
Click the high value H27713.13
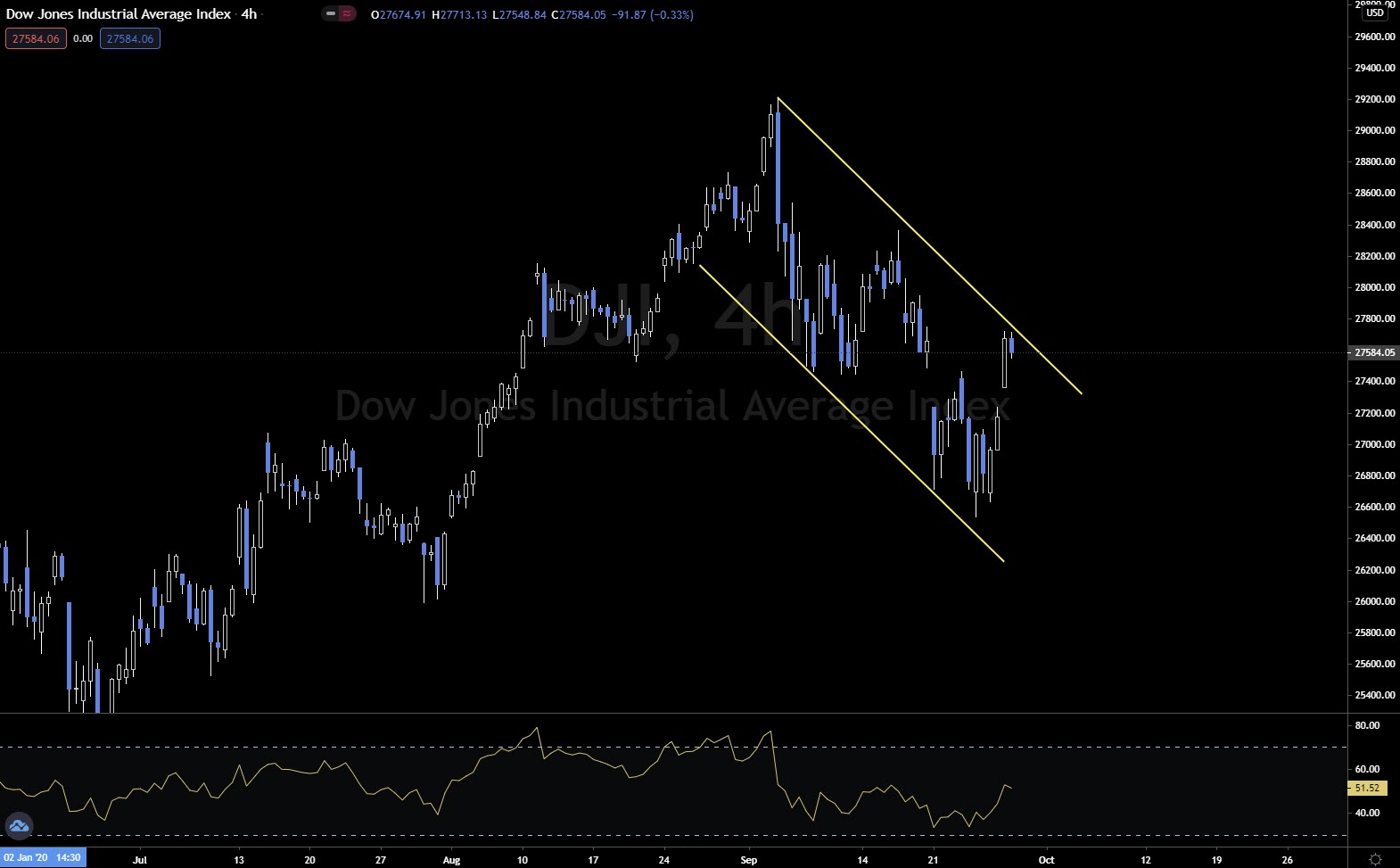pyautogui.click(x=459, y=15)
